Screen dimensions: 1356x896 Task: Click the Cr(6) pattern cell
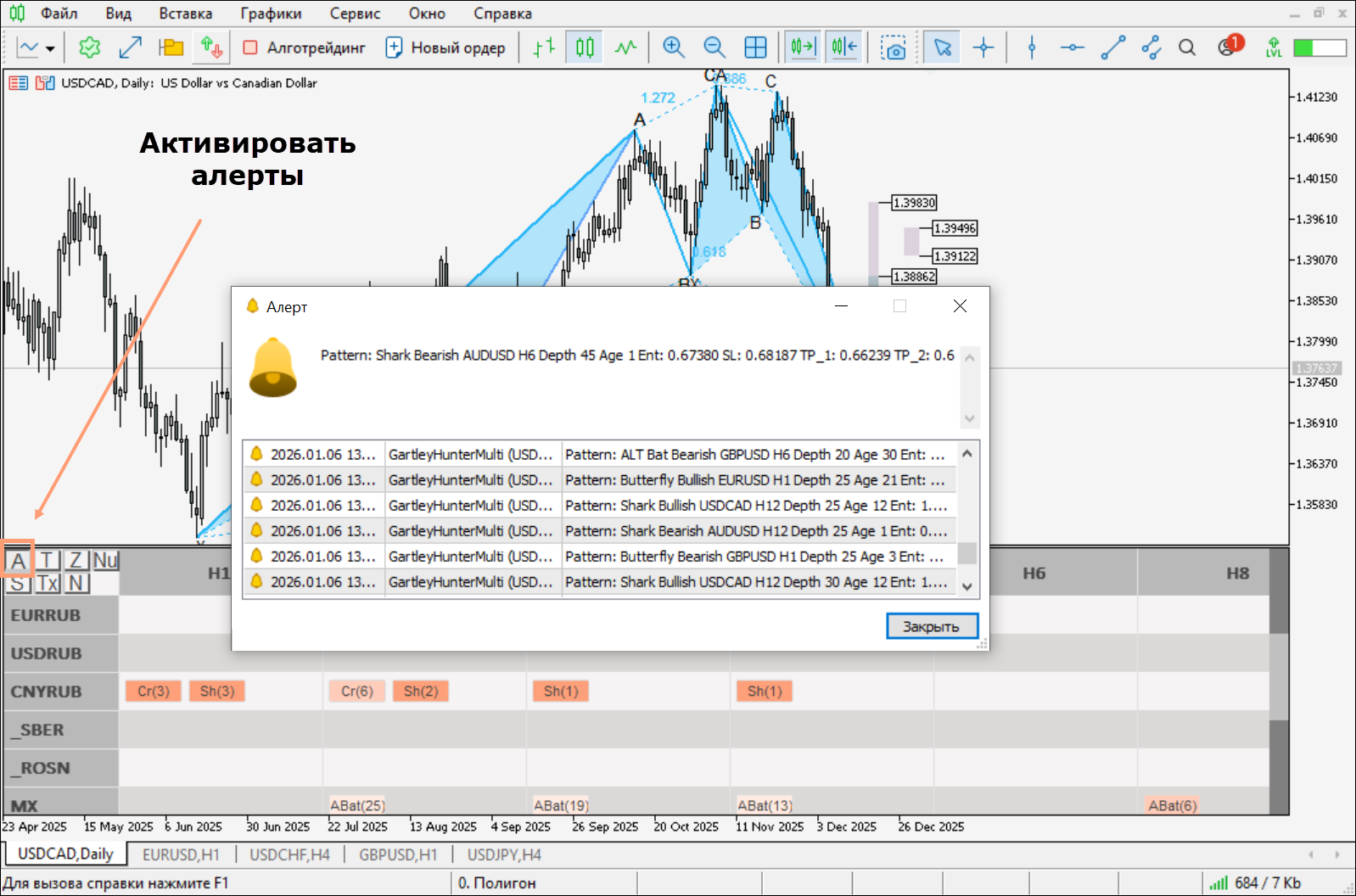point(357,692)
